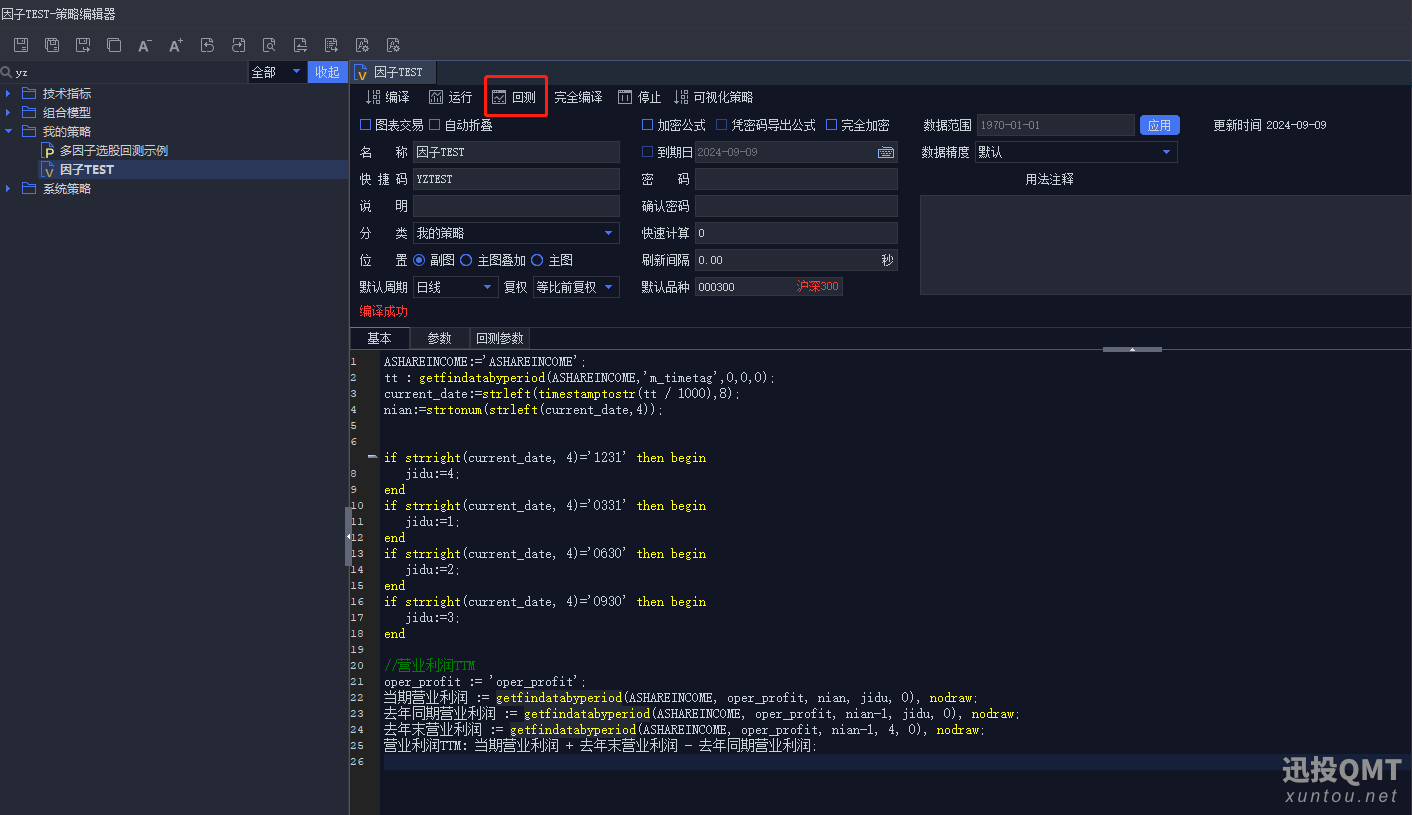The height and width of the screenshot is (815, 1412).
Task: Click the 确认密码 field
Action: pos(796,206)
